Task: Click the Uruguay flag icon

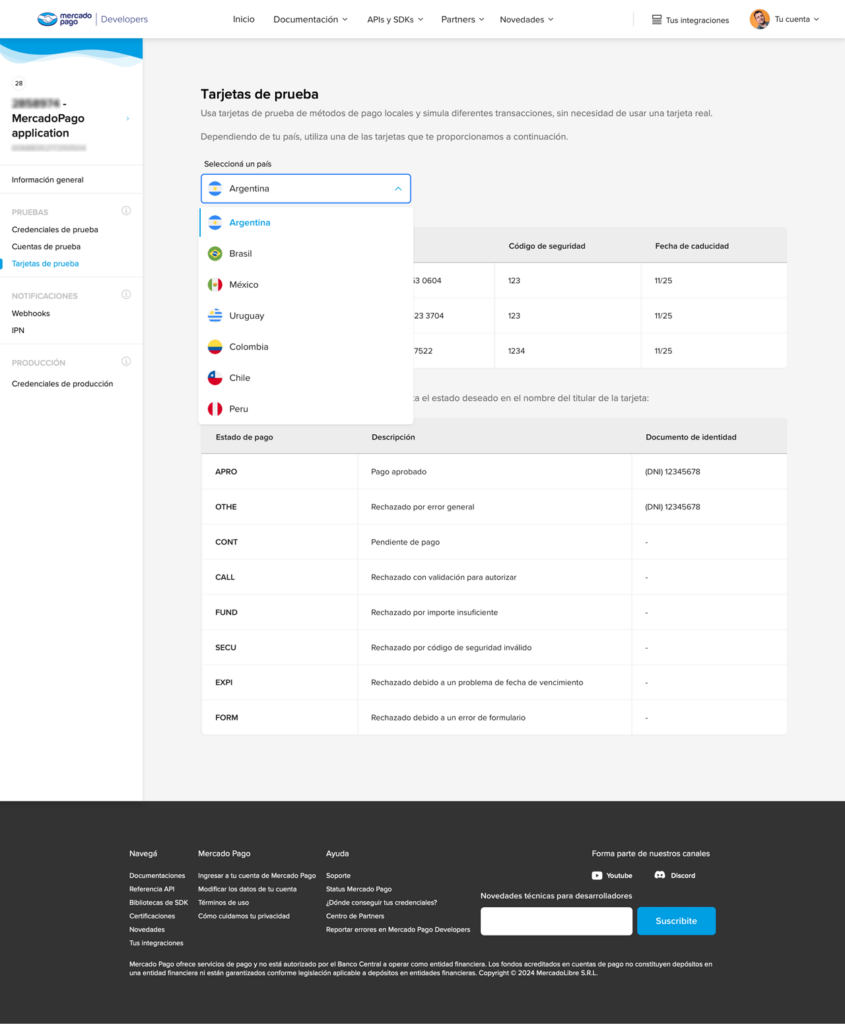Action: tap(215, 315)
